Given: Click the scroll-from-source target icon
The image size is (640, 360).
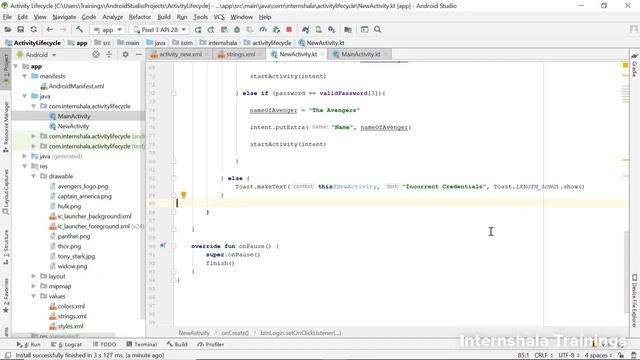Looking at the screenshot, I should click(x=96, y=54).
